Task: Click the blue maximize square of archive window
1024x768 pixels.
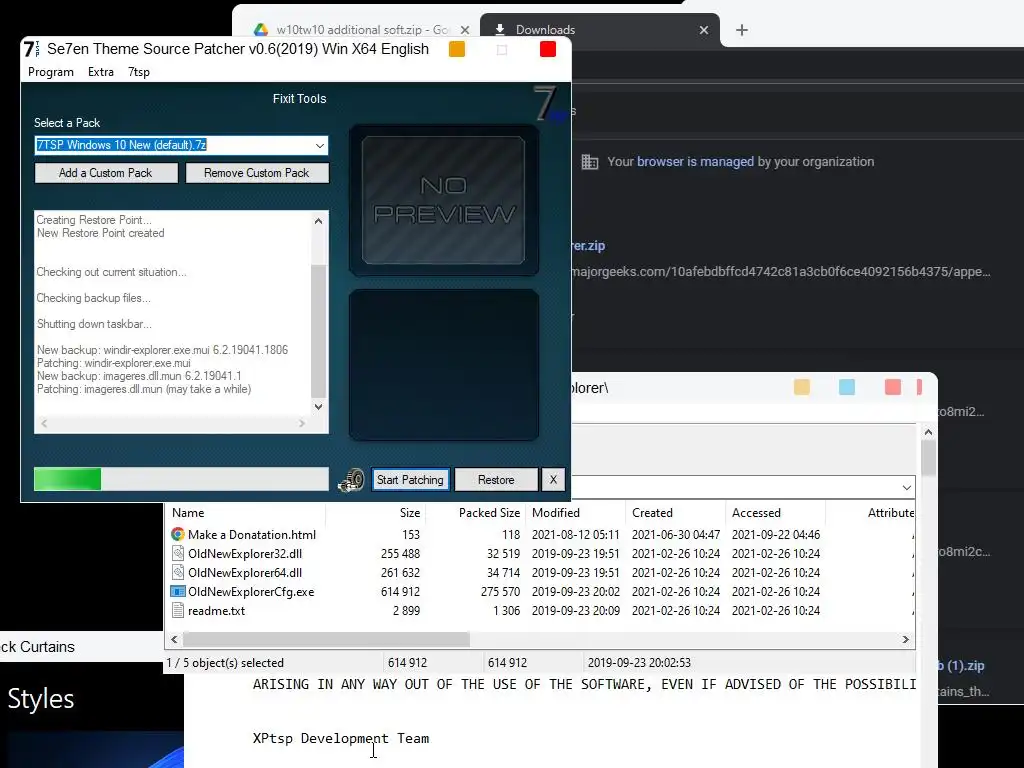Action: (x=847, y=387)
